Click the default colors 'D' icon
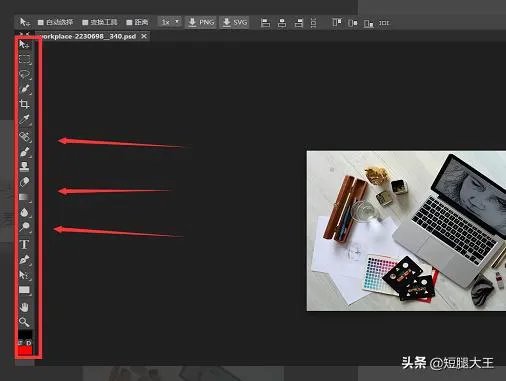The width and height of the screenshot is (506, 381). pyautogui.click(x=29, y=343)
